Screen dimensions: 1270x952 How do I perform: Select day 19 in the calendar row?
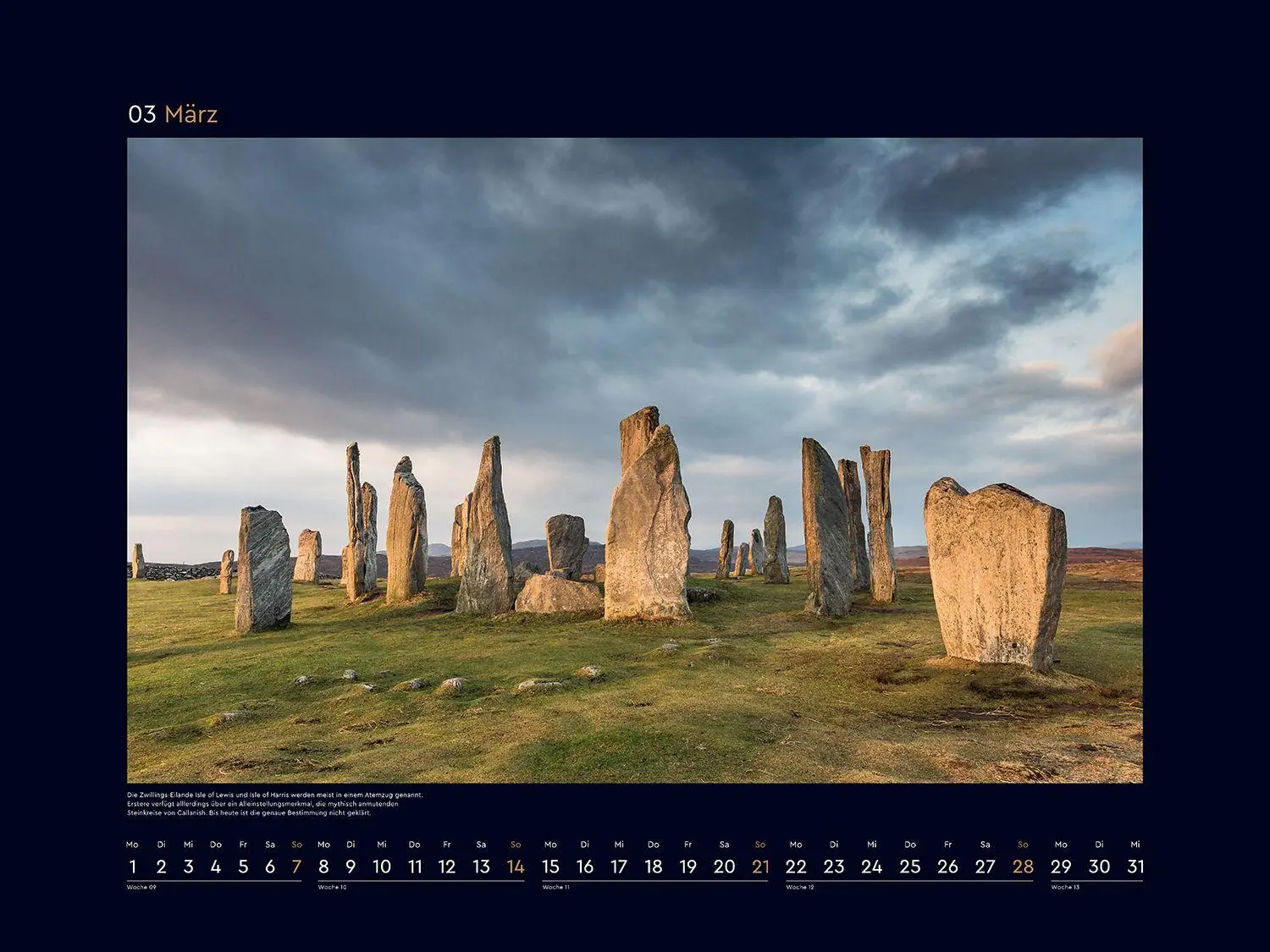pyautogui.click(x=688, y=867)
